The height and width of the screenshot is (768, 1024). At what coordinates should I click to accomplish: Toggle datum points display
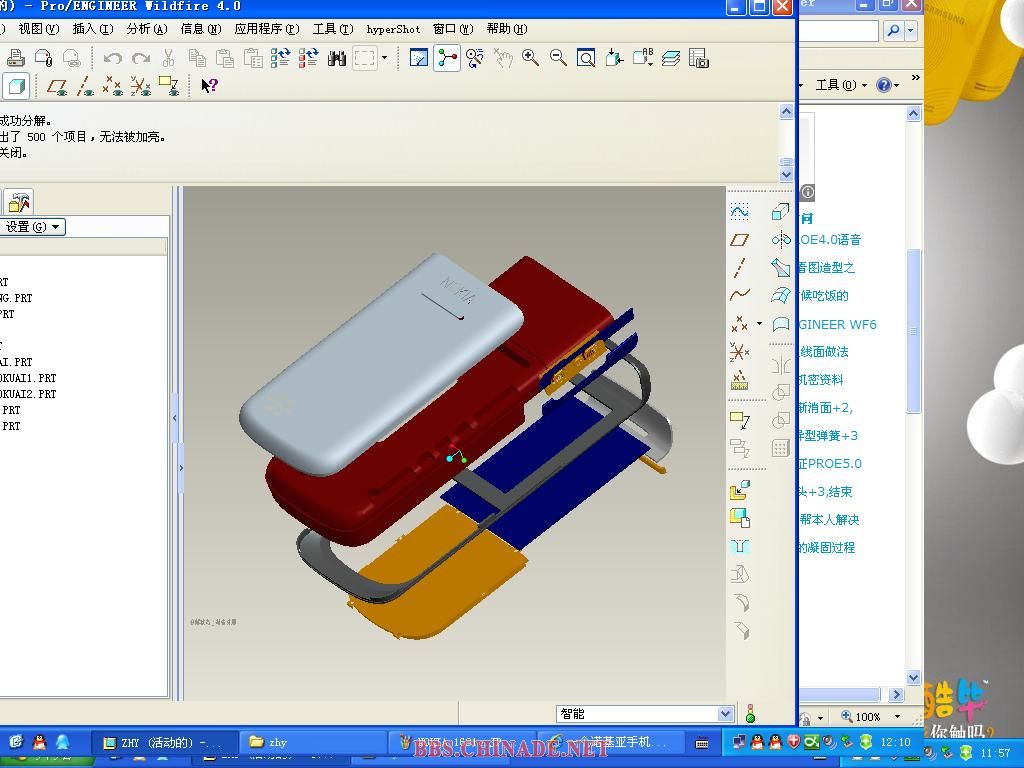click(113, 86)
